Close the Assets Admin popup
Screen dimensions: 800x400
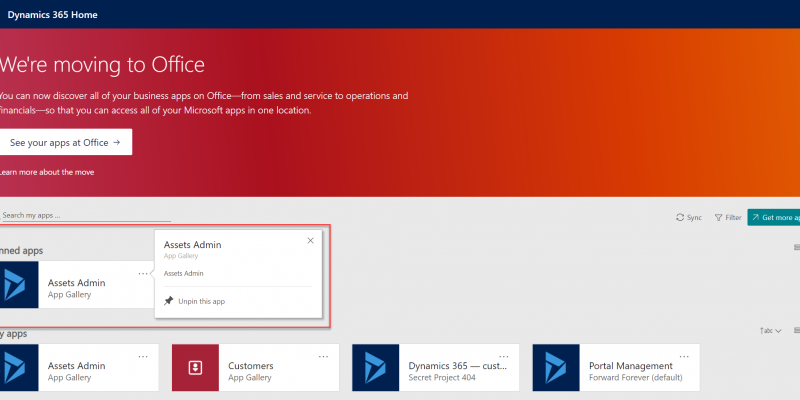[310, 241]
